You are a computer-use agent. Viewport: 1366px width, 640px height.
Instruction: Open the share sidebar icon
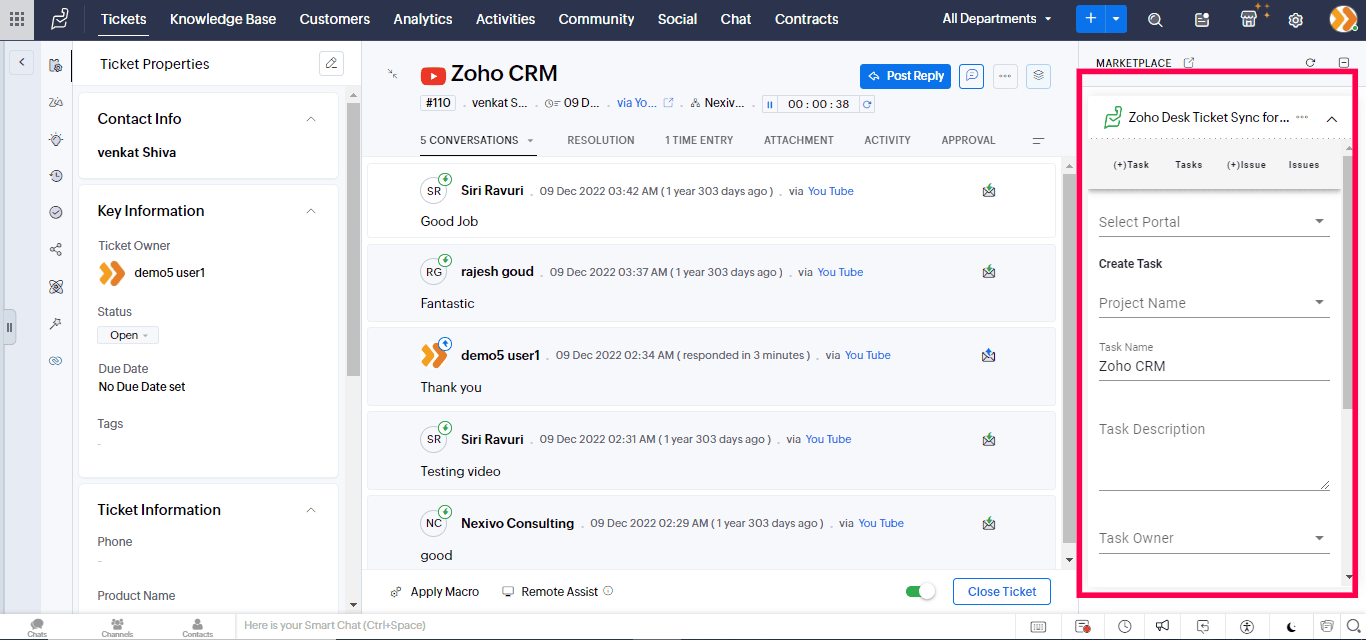(56, 250)
